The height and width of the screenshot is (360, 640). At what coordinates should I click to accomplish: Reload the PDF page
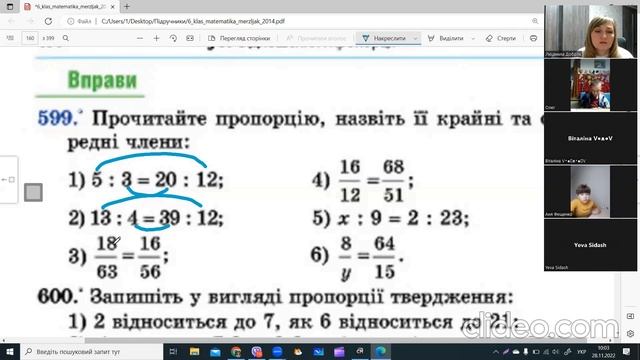click(48, 21)
